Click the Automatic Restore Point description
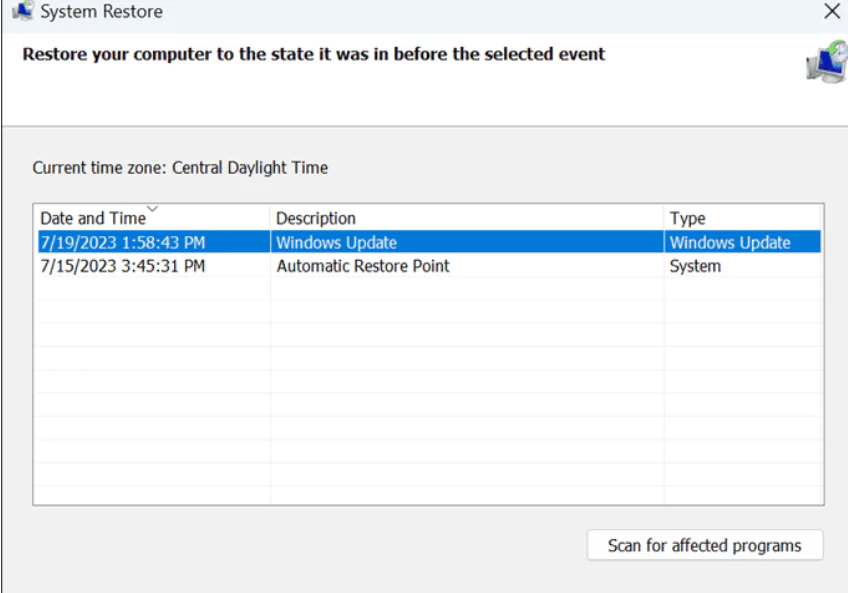Screen dimensions: 848x593 (x=362, y=266)
